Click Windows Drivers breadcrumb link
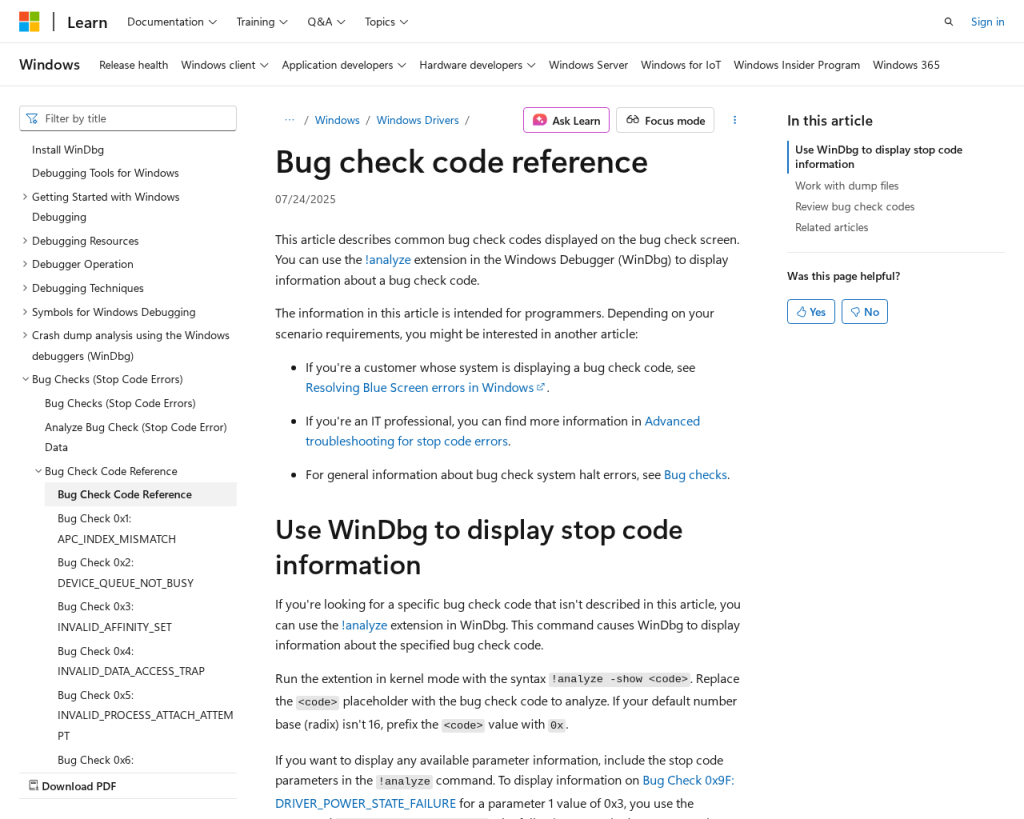 click(x=417, y=120)
